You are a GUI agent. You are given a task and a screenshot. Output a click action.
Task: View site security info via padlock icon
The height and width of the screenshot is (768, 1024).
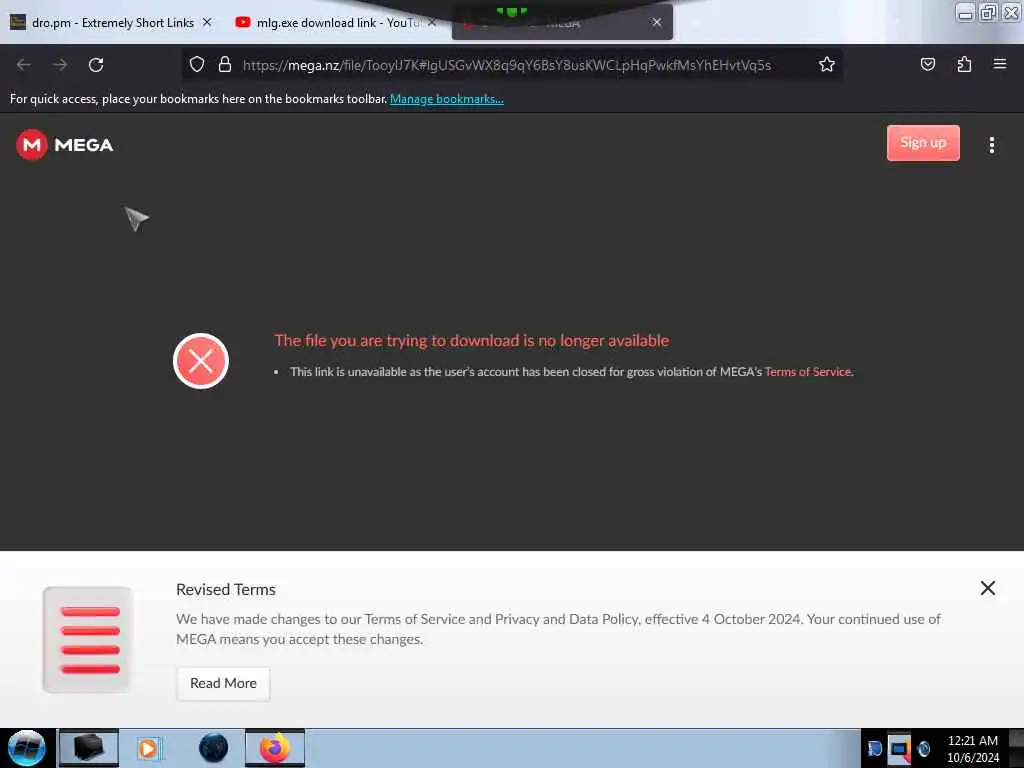point(225,64)
